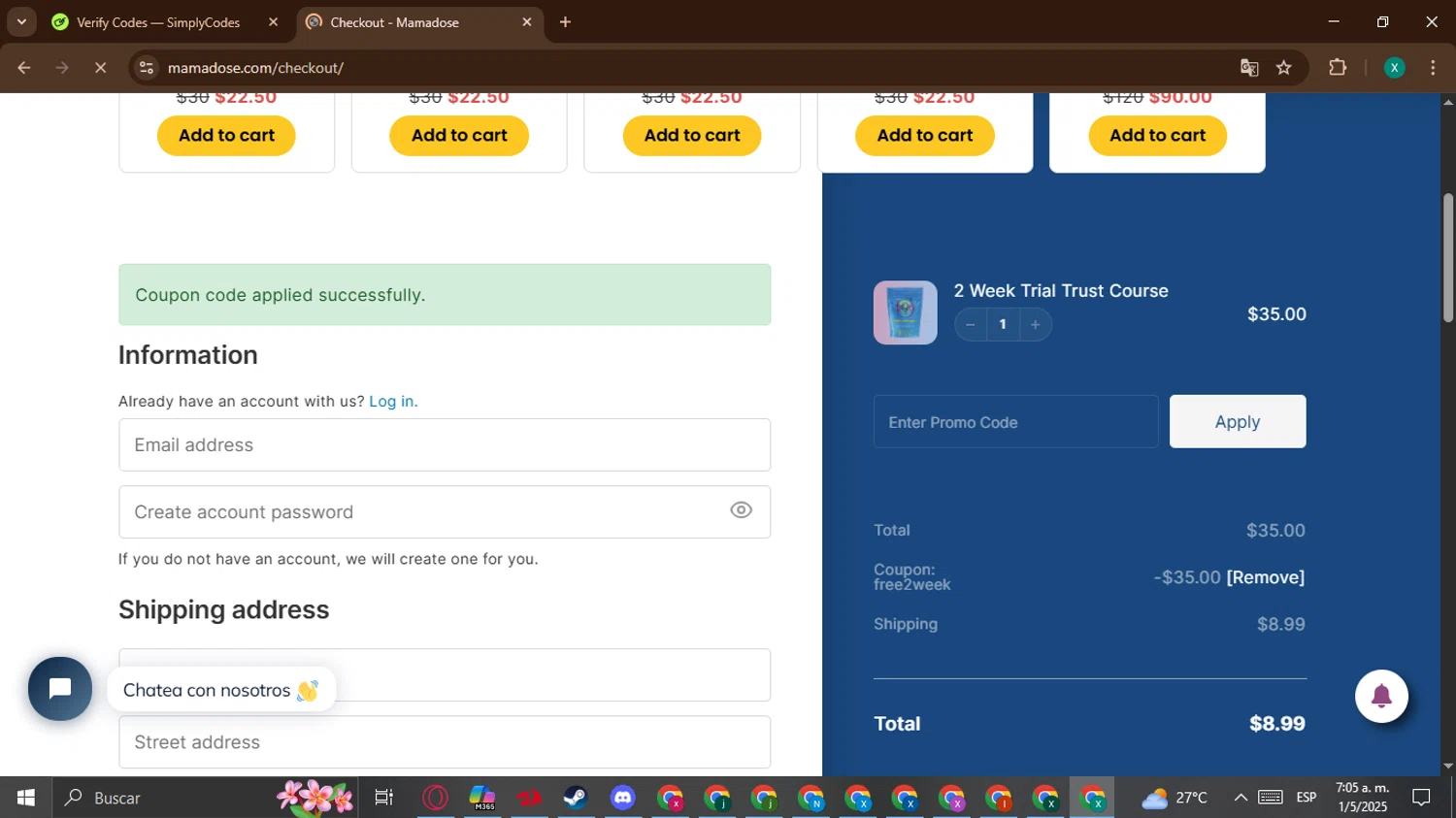Focus the Street address field
Image resolution: width=1456 pixels, height=818 pixels.
445,742
